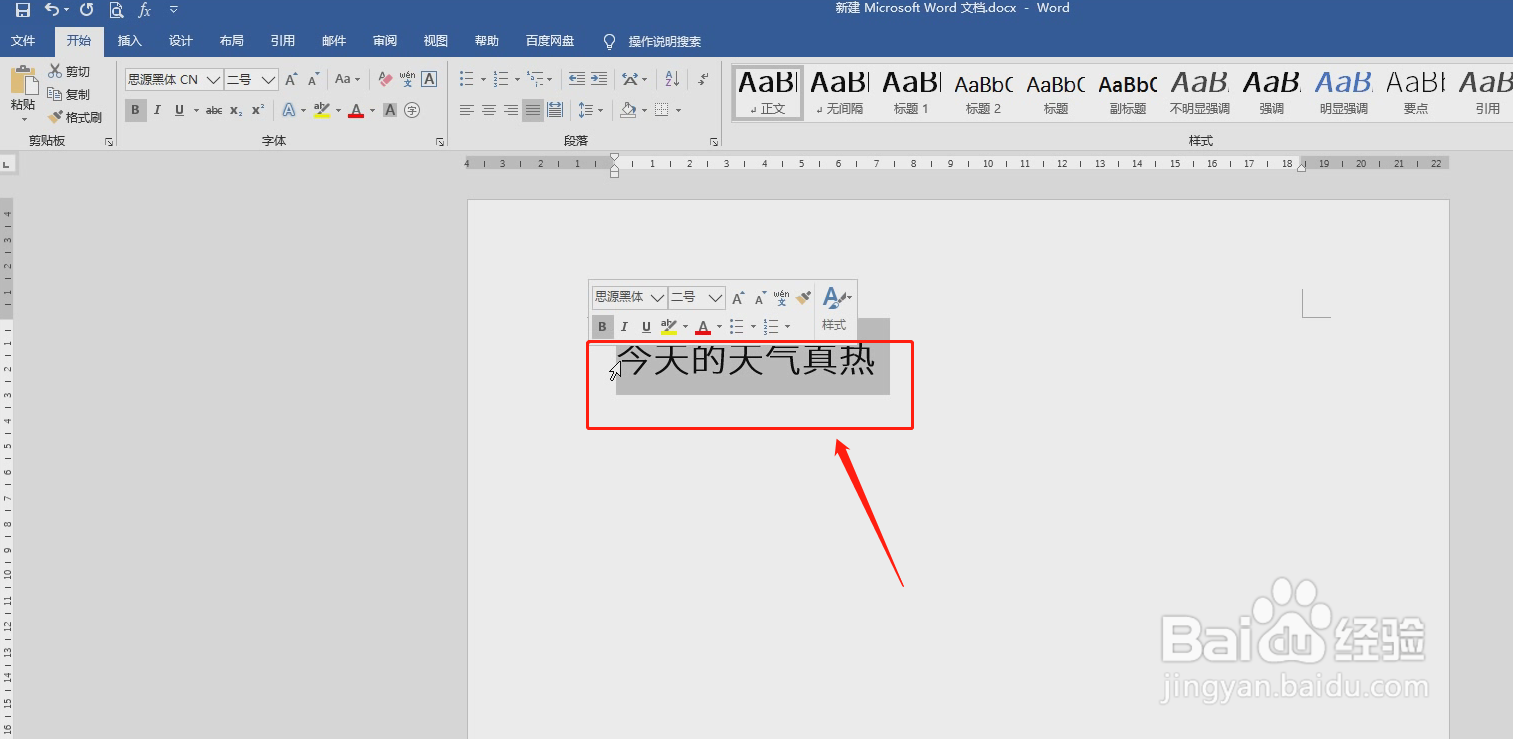Increase font size using ribbon Grow Font icon
The width and height of the screenshot is (1513, 739).
(291, 79)
